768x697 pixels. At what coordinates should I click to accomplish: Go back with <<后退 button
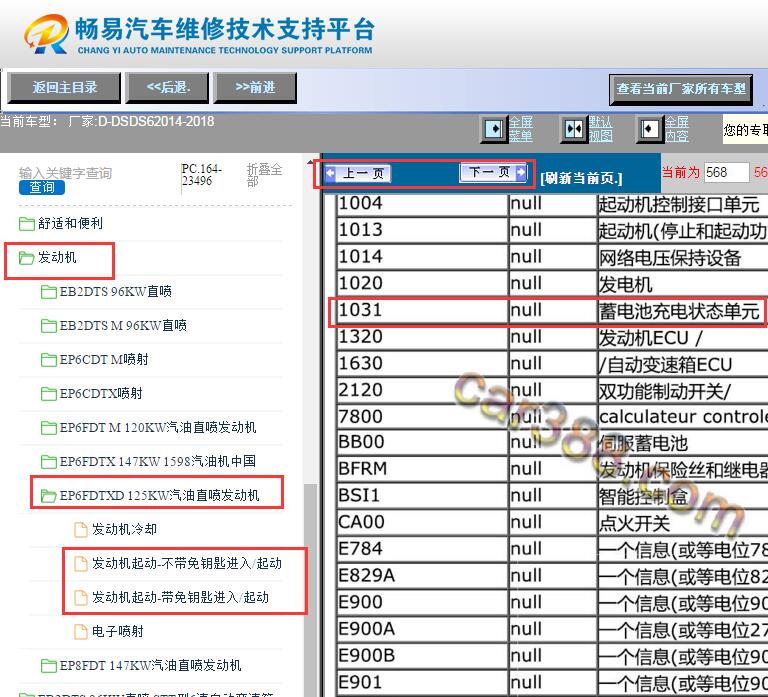pos(168,88)
